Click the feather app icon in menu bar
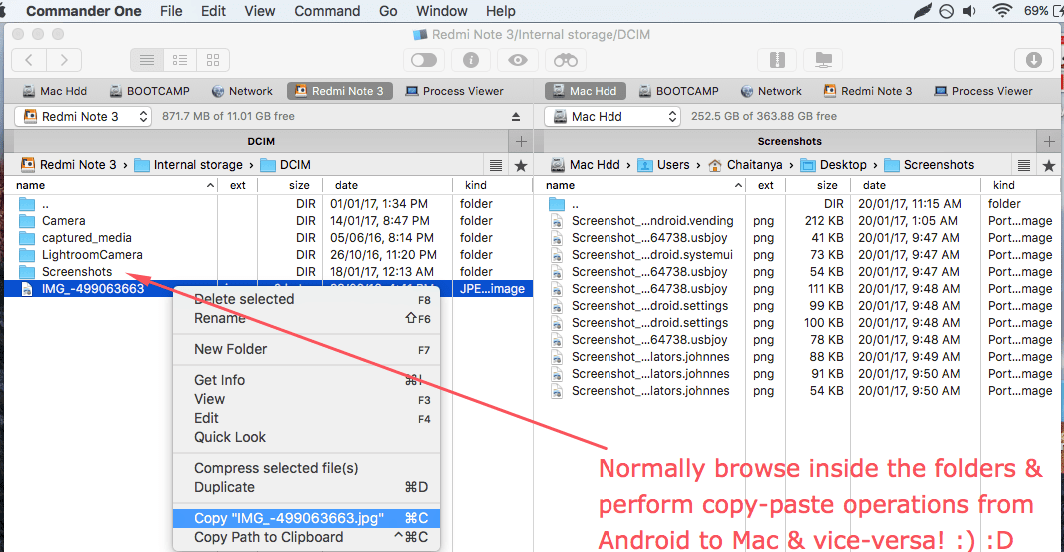The width and height of the screenshot is (1064, 552). tap(922, 11)
